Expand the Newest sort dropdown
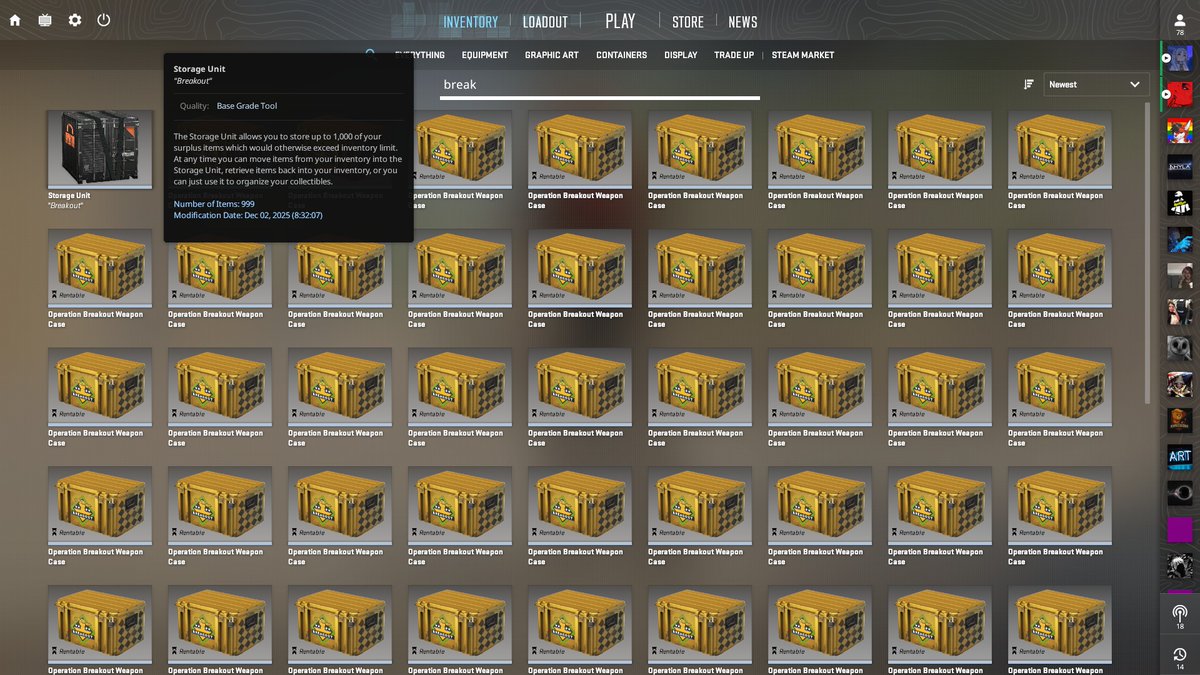Screen dimensions: 1200x675 click(x=1094, y=85)
